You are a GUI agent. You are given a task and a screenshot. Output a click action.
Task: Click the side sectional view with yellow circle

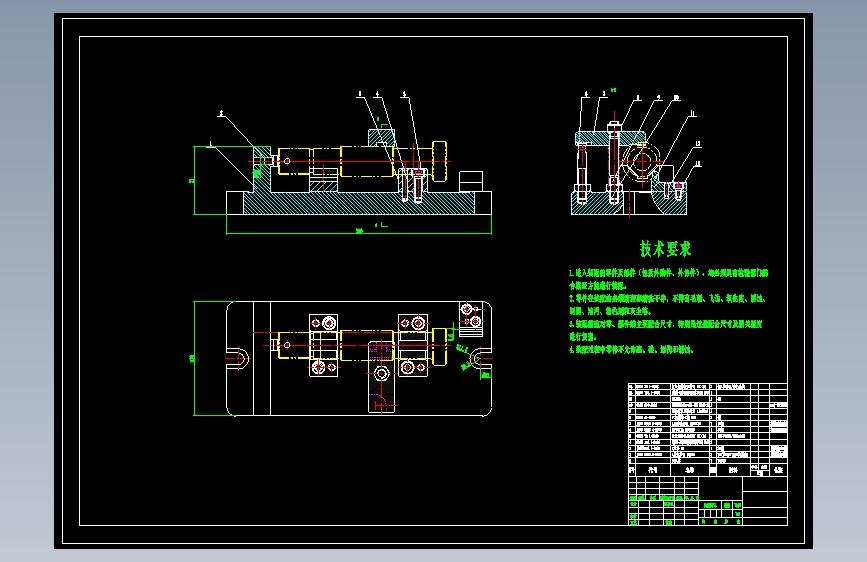(x=629, y=170)
